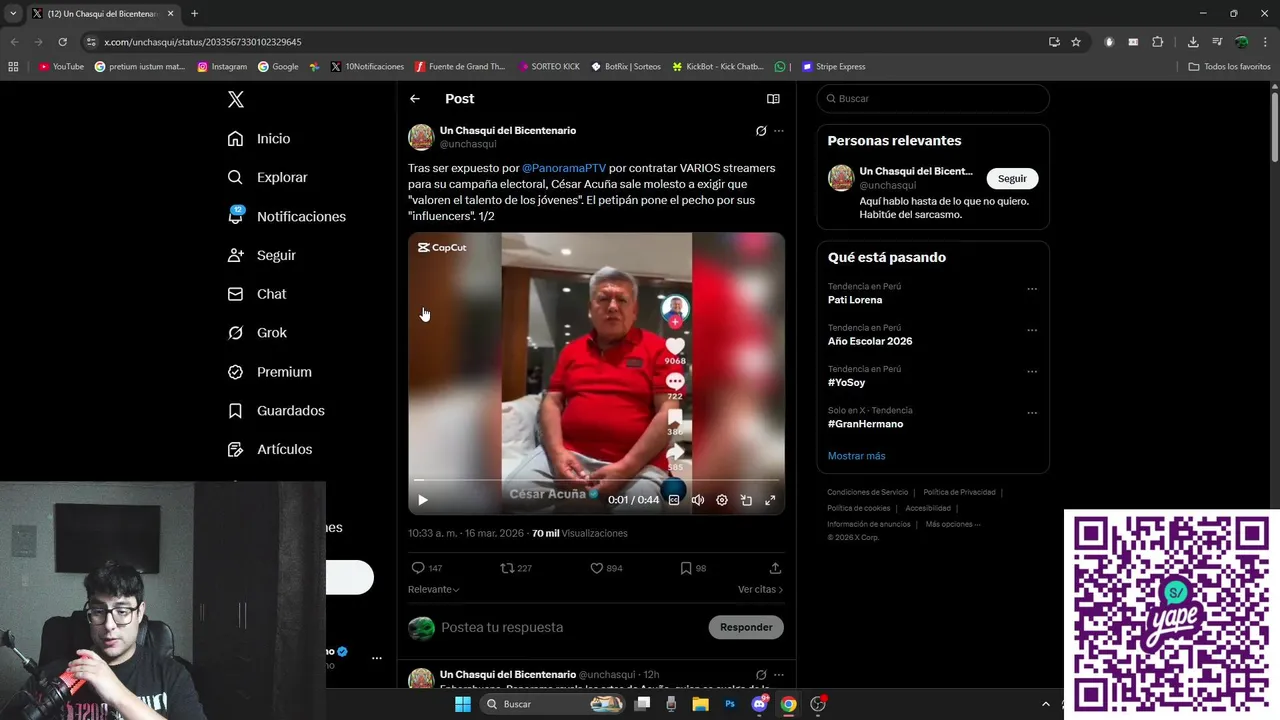Open Chrome media control icon
Screen dimensions: 1280x720
1217,42
